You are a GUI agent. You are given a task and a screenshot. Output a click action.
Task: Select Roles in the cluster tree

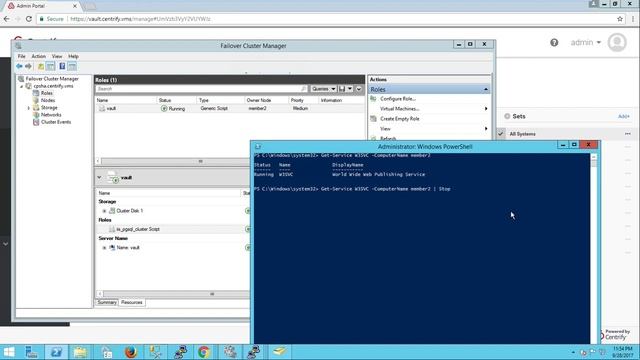click(x=47, y=93)
